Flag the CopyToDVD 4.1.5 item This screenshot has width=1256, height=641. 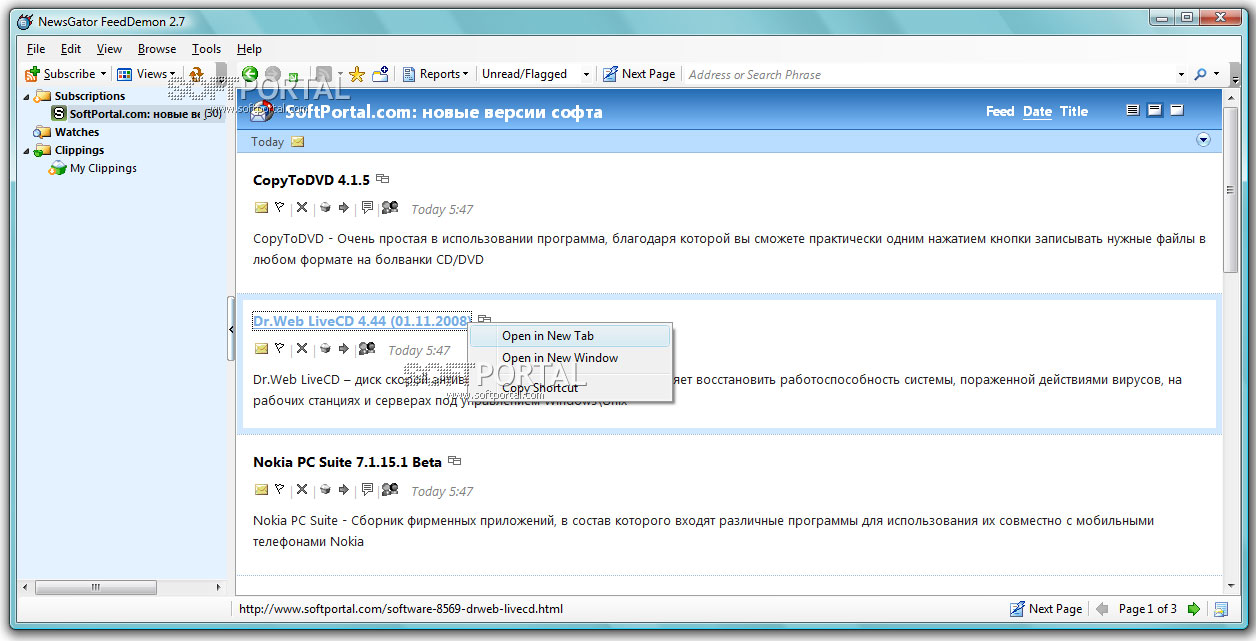280,208
